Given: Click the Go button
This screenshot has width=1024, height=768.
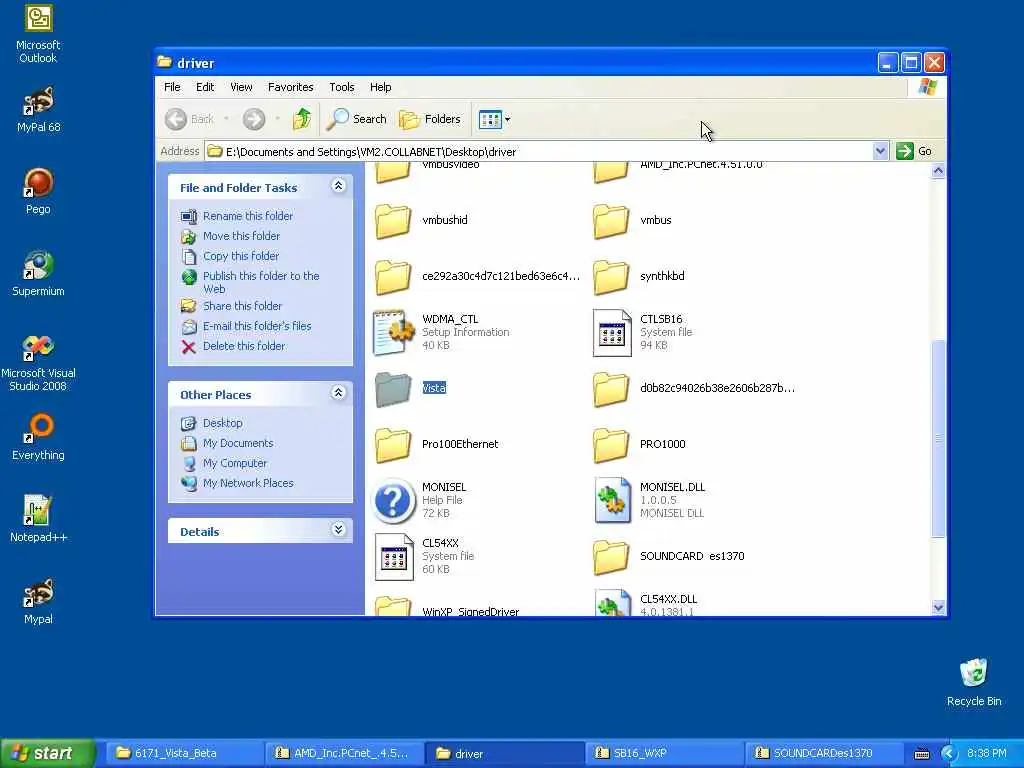Looking at the screenshot, I should click(914, 152).
